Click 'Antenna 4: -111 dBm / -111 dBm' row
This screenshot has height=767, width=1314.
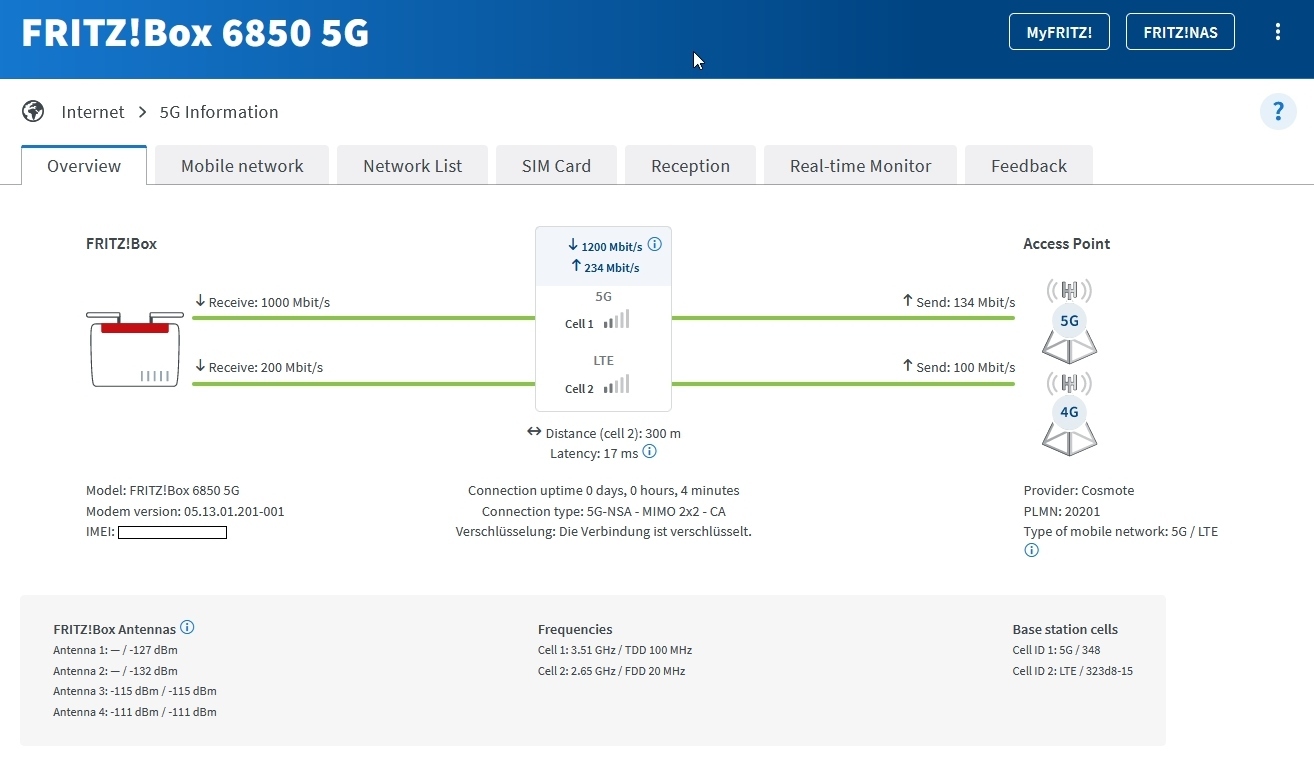tap(135, 712)
